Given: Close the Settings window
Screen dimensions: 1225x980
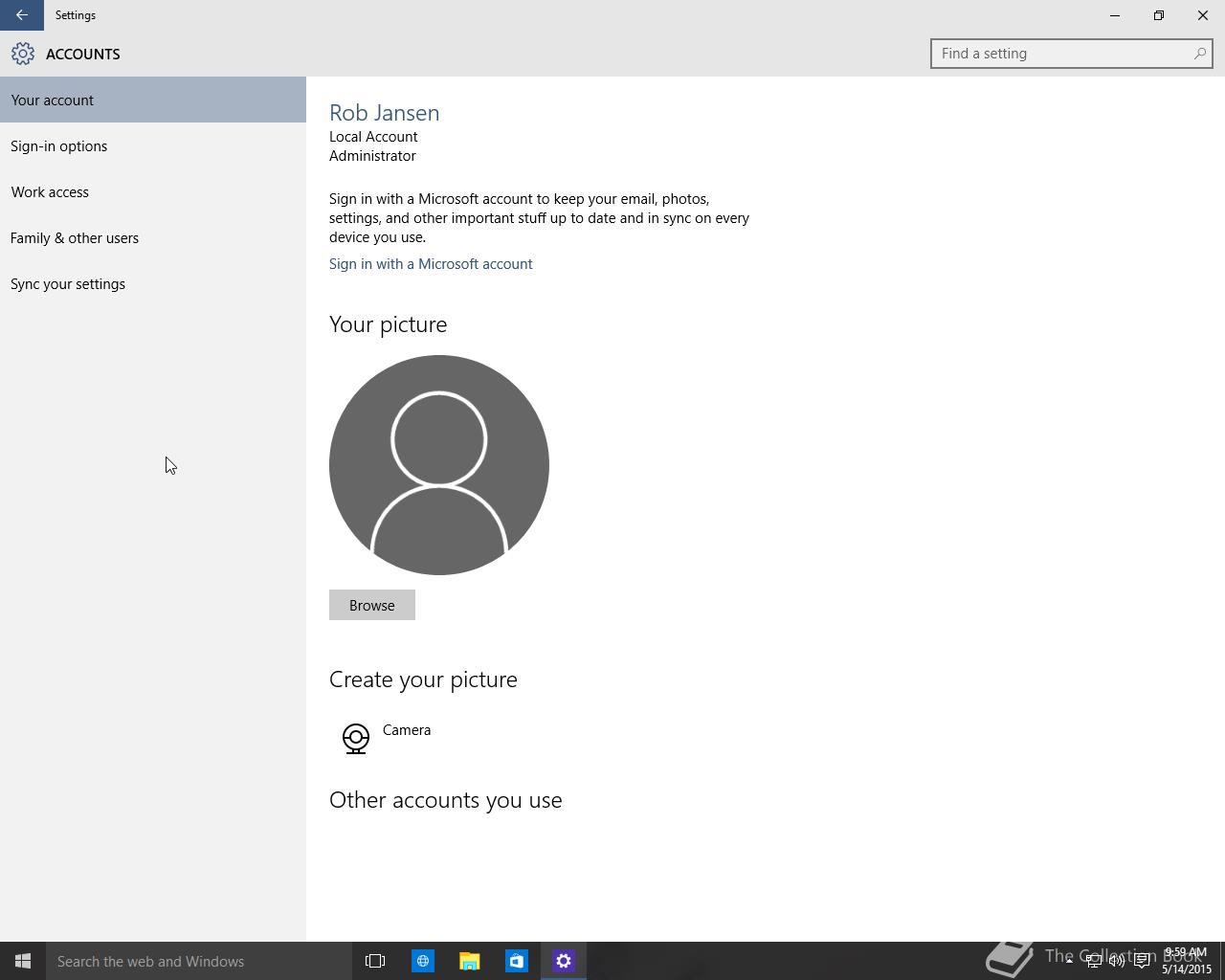Looking at the screenshot, I should [1203, 15].
